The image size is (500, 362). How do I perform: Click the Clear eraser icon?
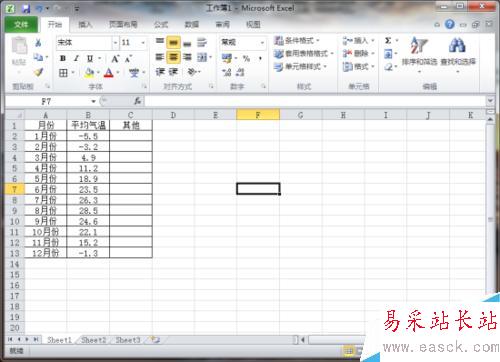click(x=388, y=67)
